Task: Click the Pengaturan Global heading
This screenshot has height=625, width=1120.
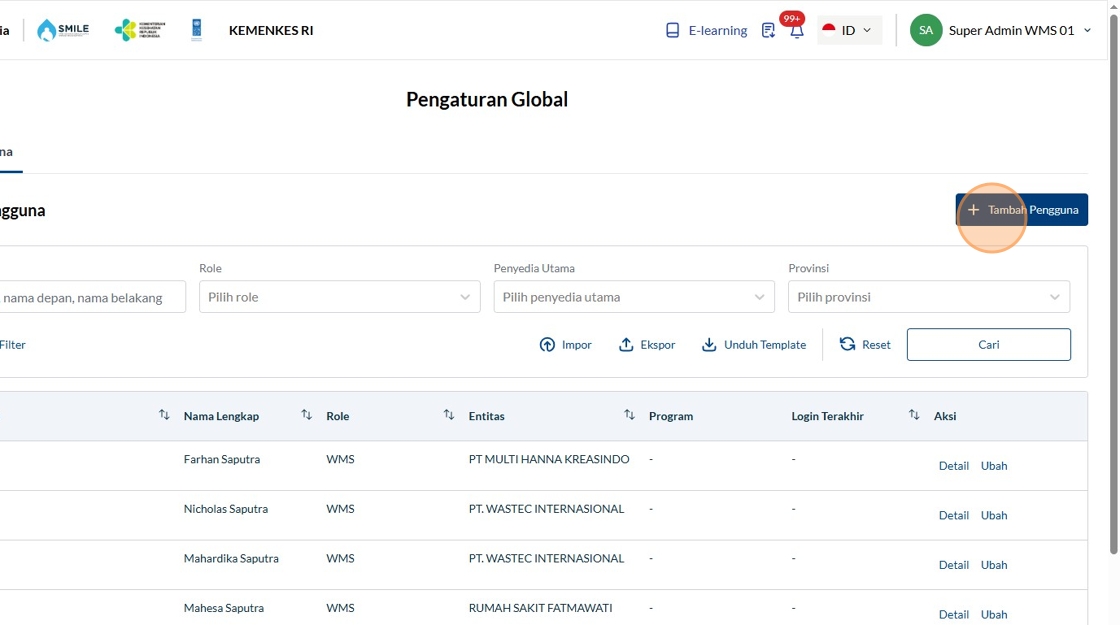Action: coord(487,99)
